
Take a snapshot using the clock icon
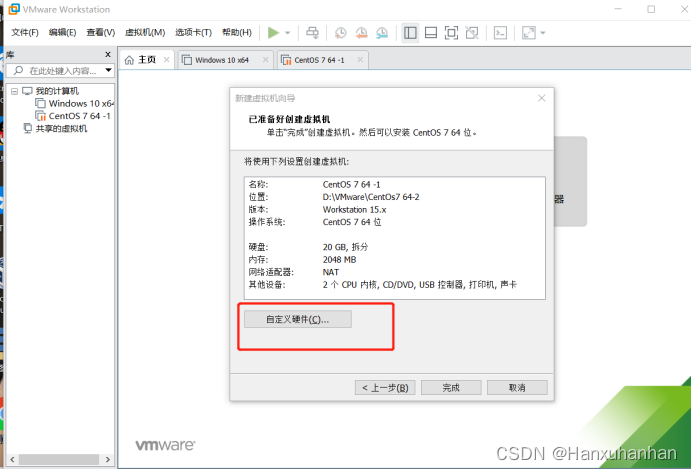(340, 33)
